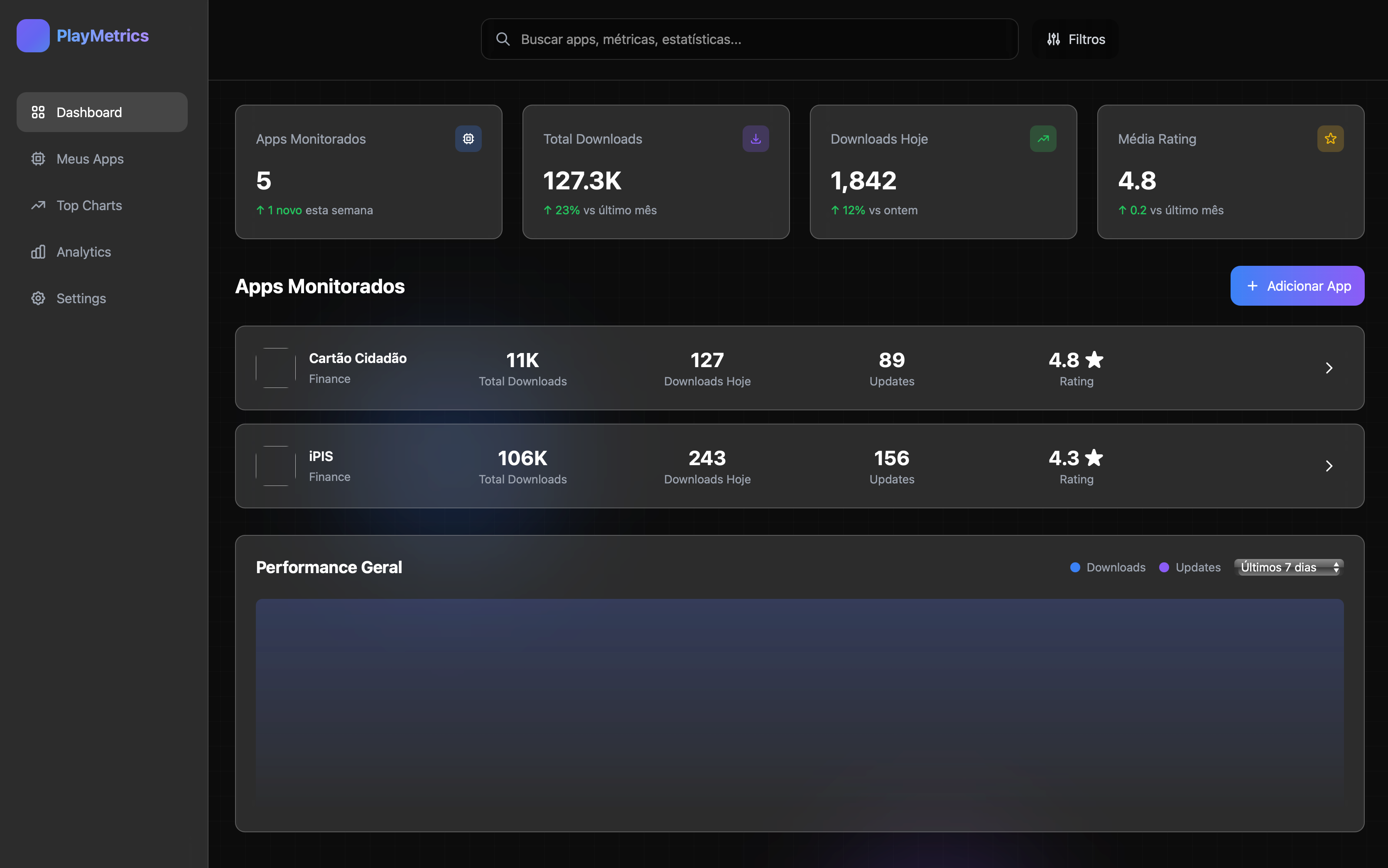The width and height of the screenshot is (1388, 868).
Task: Click '0.2 vs último mês' text
Action: pos(1170,210)
